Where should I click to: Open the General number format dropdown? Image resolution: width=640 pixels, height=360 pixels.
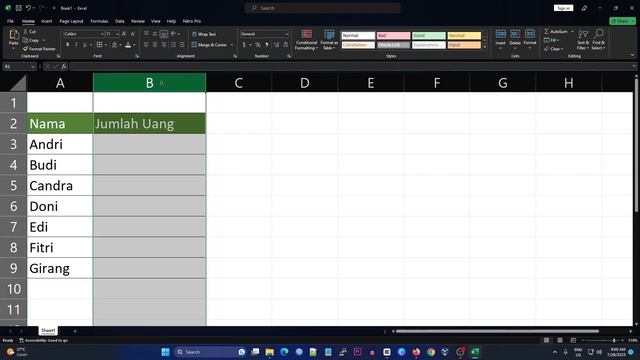point(264,34)
